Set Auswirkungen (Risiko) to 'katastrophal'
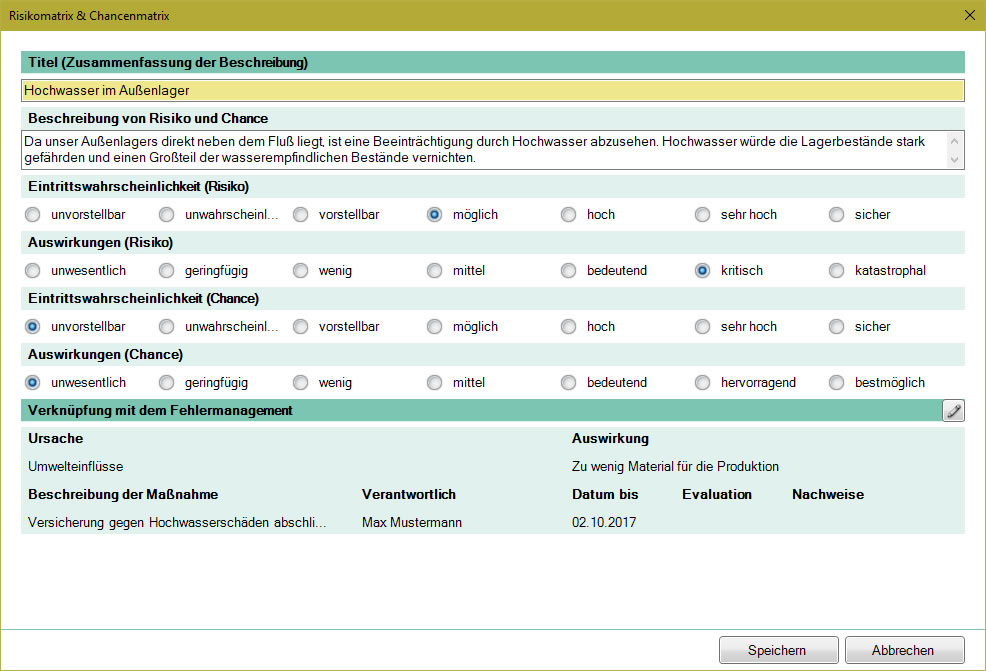 (837, 271)
